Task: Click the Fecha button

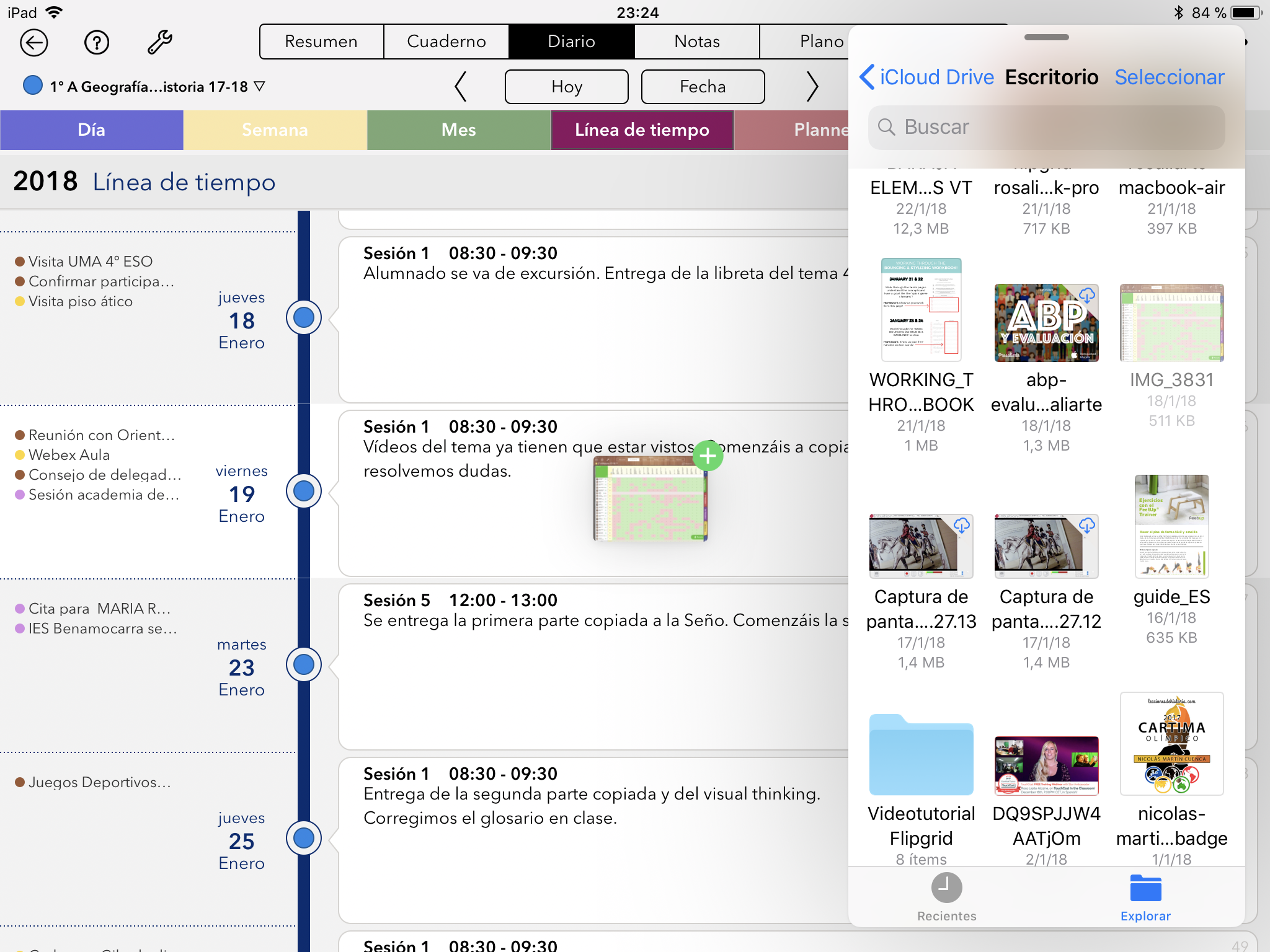Action: click(703, 87)
